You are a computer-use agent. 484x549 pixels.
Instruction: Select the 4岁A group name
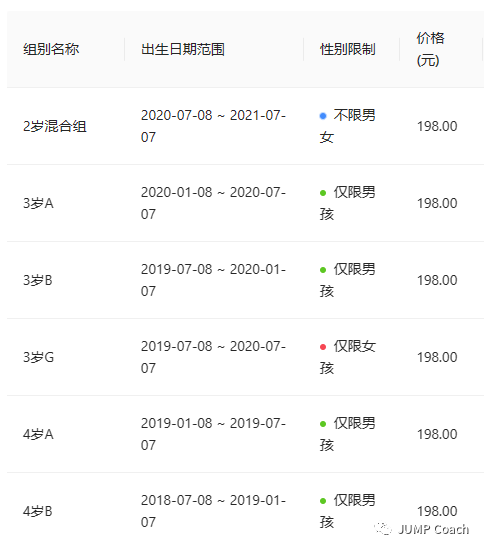pos(38,434)
